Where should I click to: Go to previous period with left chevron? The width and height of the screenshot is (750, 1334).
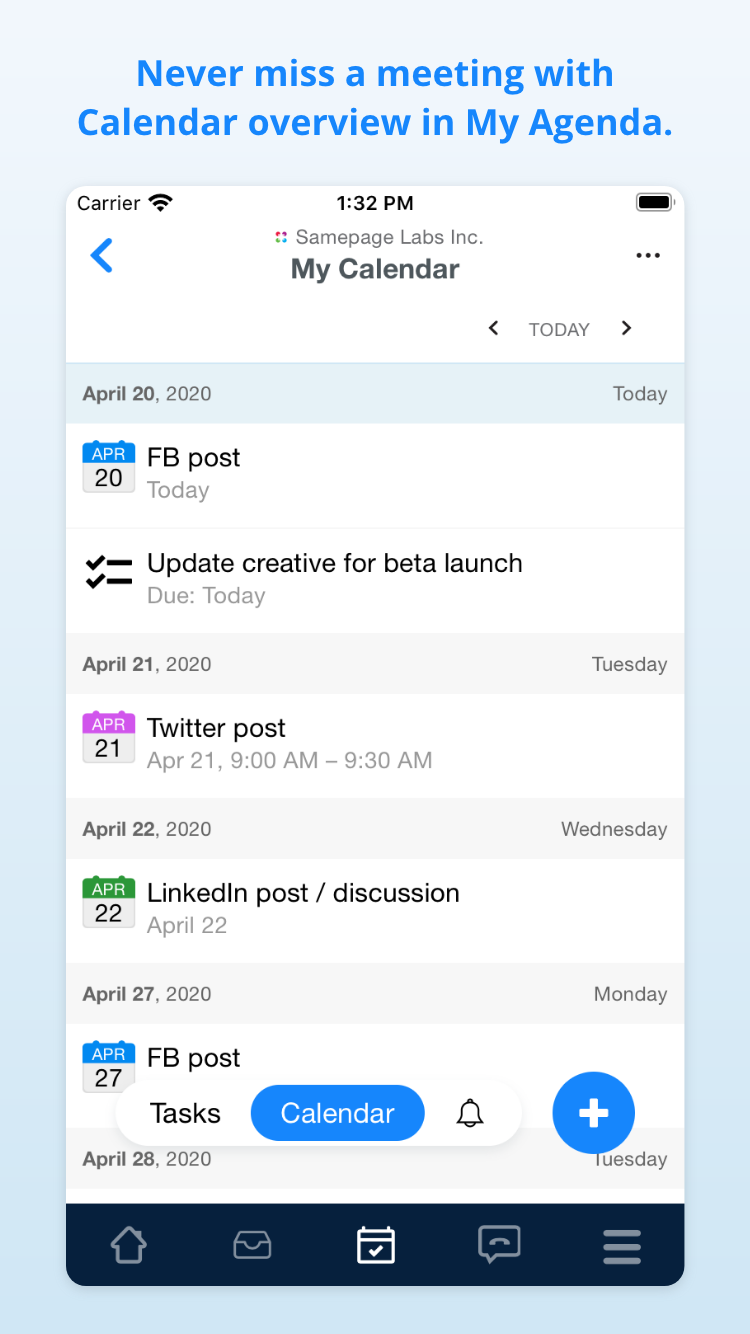(493, 328)
